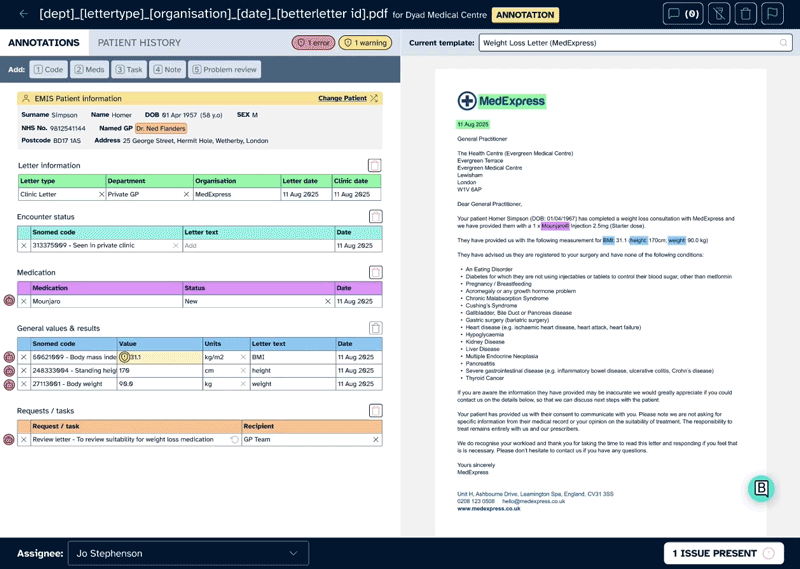Clear the cm units value

point(243,370)
